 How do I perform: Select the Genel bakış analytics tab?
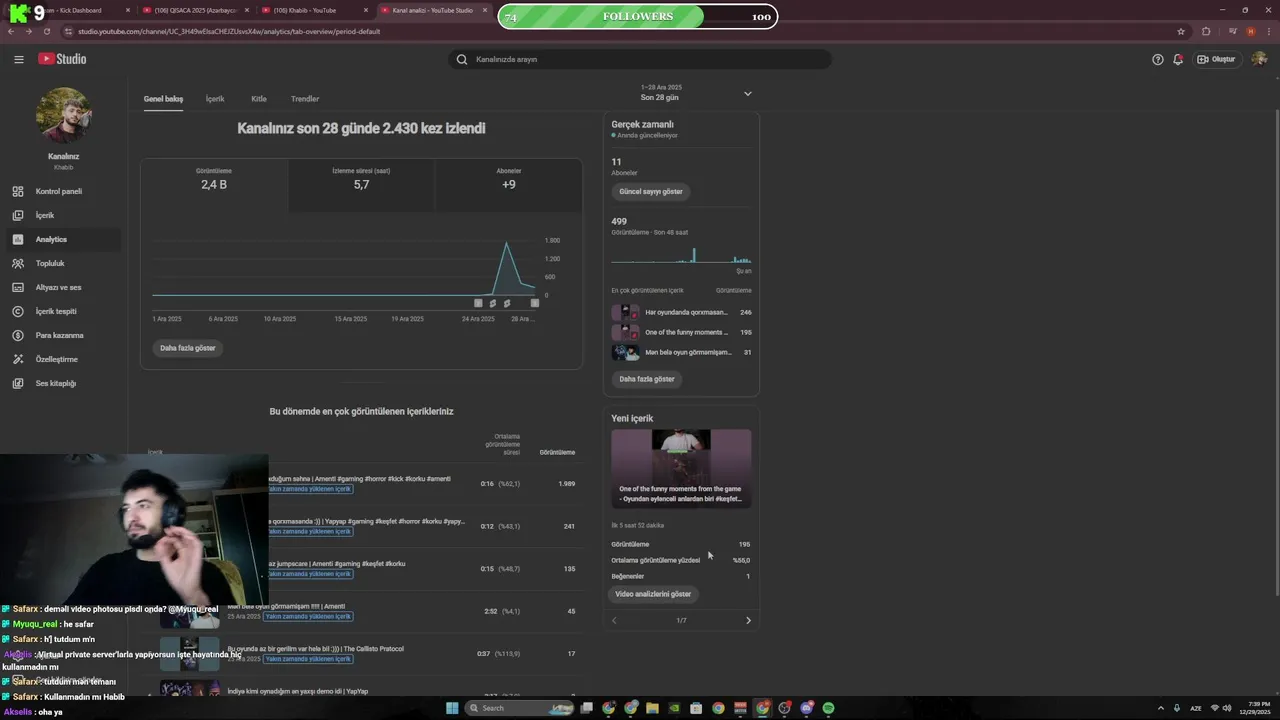[x=163, y=99]
